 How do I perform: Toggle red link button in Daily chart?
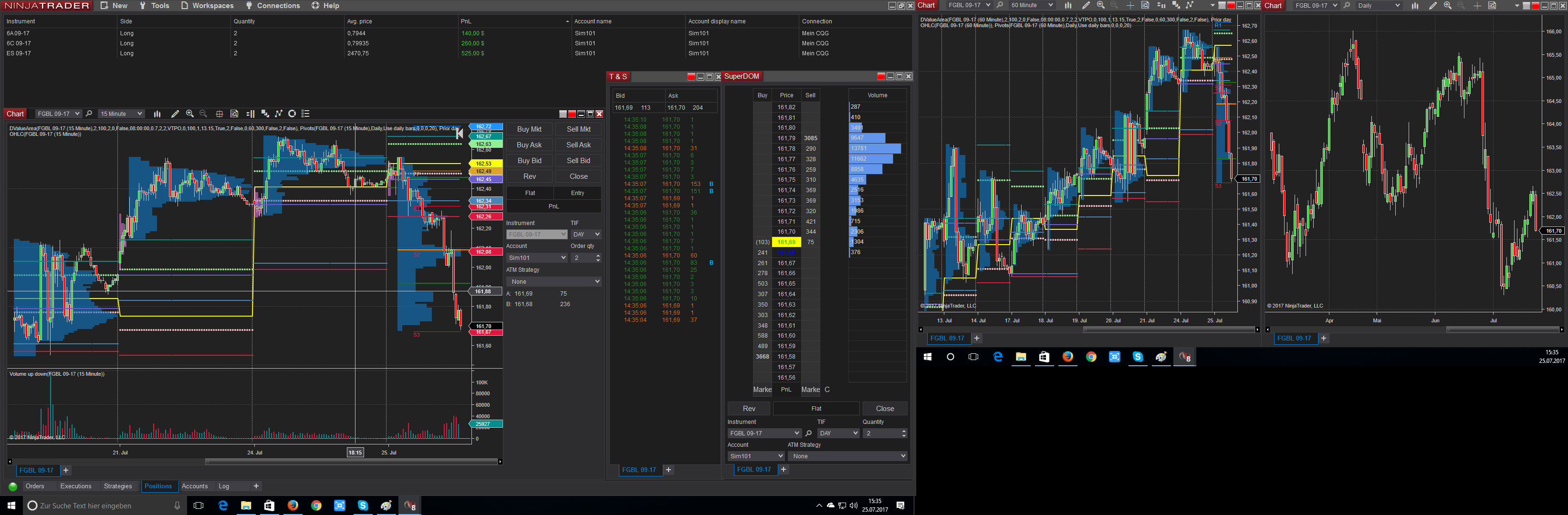tap(1535, 5)
